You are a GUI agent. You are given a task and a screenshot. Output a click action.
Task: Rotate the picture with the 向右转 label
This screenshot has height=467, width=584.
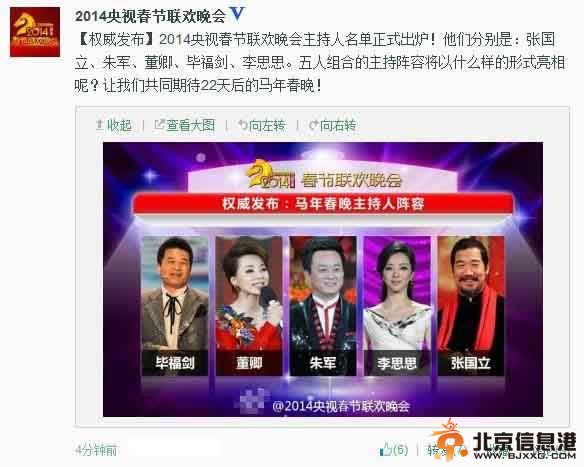338,126
